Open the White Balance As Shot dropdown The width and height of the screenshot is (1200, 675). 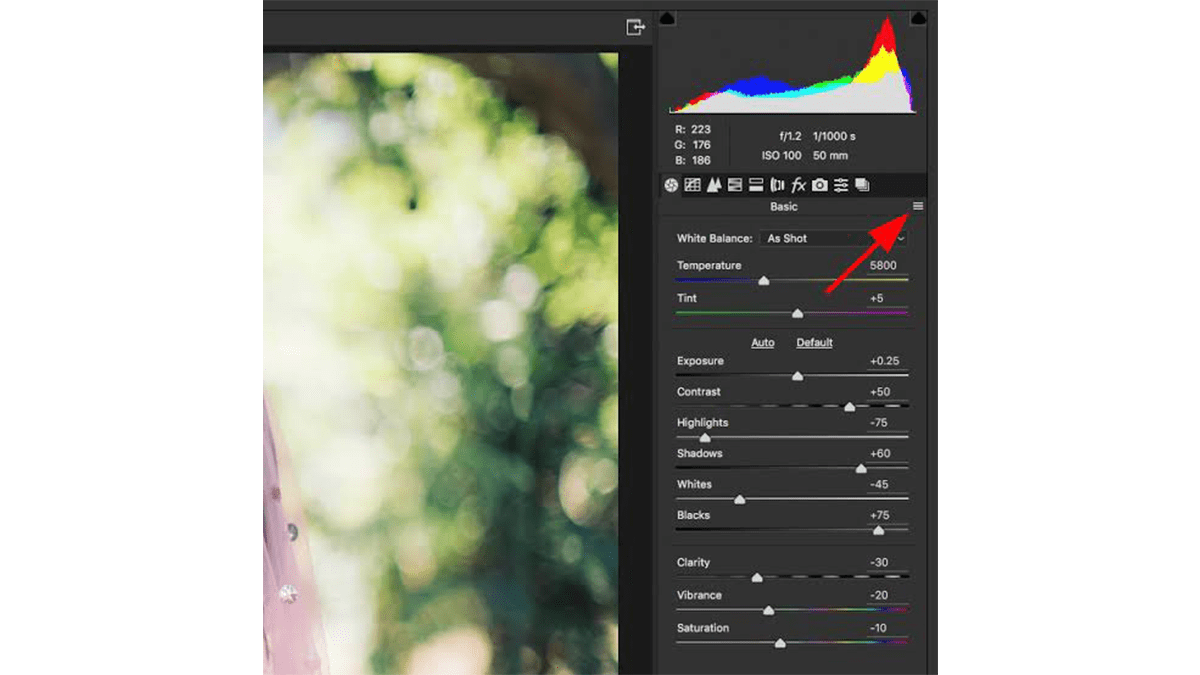click(x=834, y=238)
